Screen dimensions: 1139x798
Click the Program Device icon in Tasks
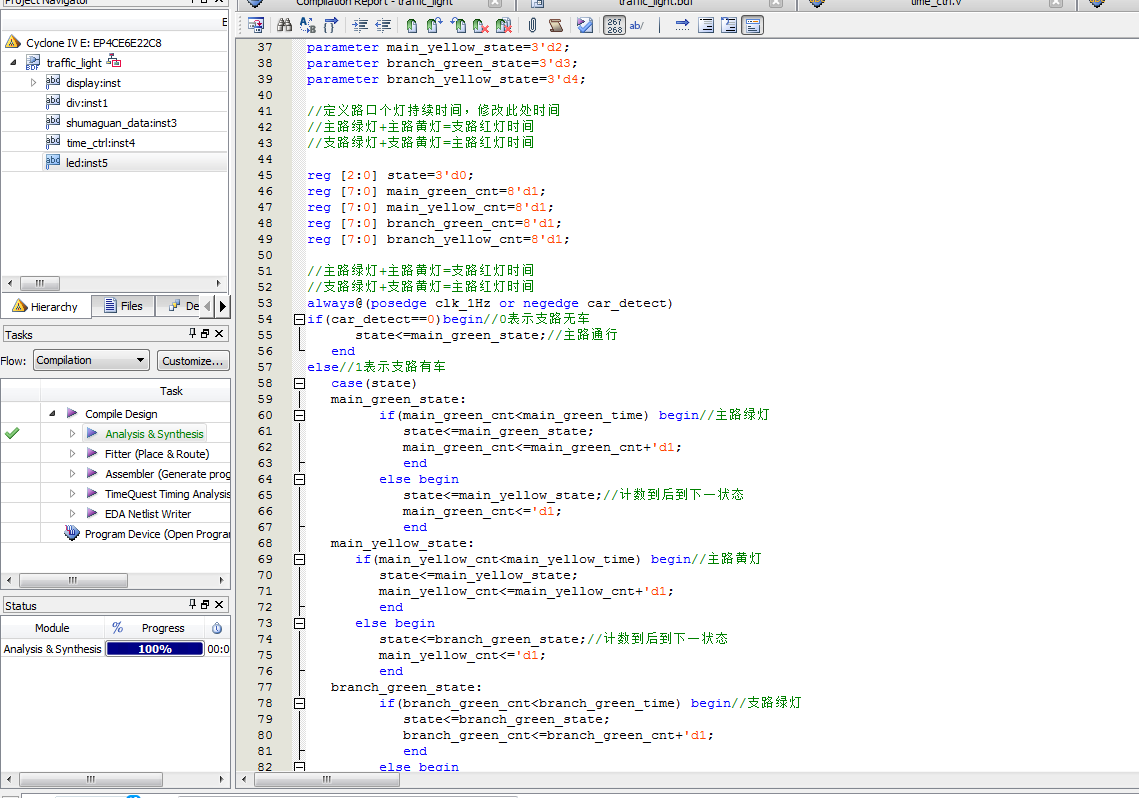point(72,534)
